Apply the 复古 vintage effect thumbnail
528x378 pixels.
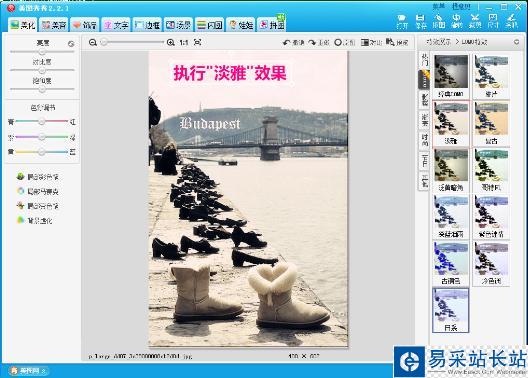click(491, 123)
